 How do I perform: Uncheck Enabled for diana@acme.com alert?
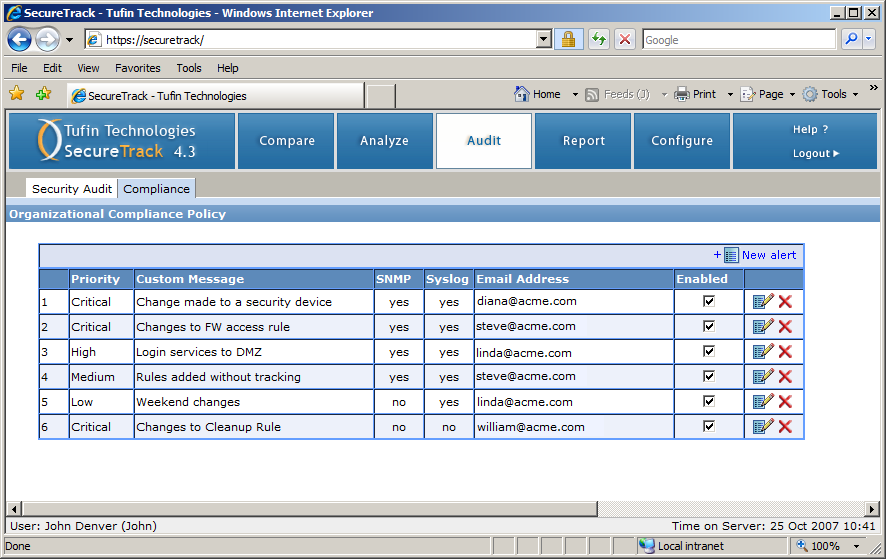coord(709,301)
